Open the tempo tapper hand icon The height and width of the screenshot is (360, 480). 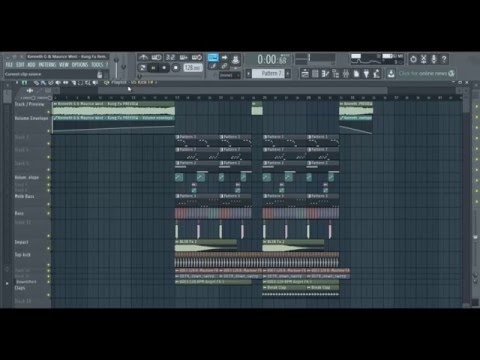click(377, 73)
